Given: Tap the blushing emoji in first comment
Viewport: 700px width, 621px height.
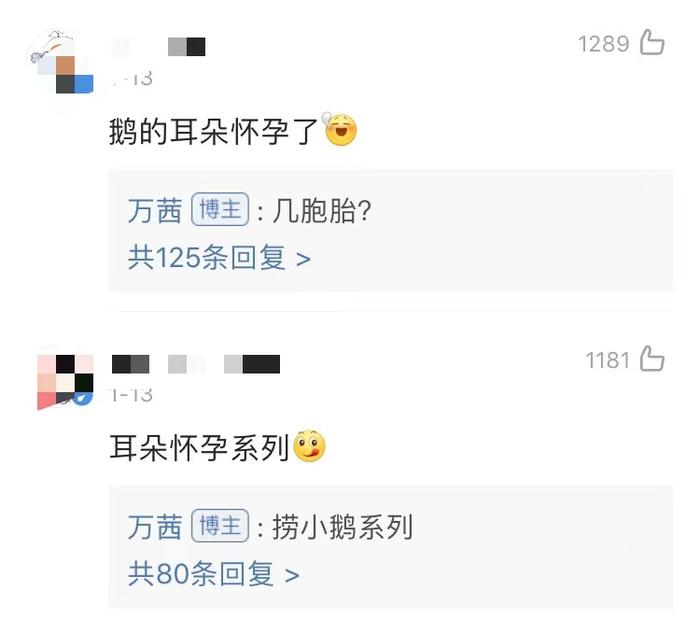Looking at the screenshot, I should 340,129.
